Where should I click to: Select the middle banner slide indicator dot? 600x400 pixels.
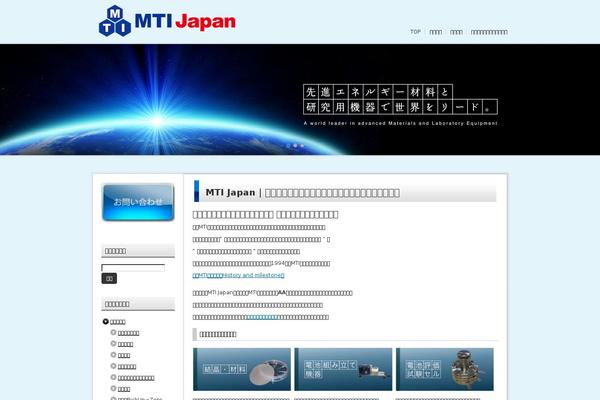(295, 146)
